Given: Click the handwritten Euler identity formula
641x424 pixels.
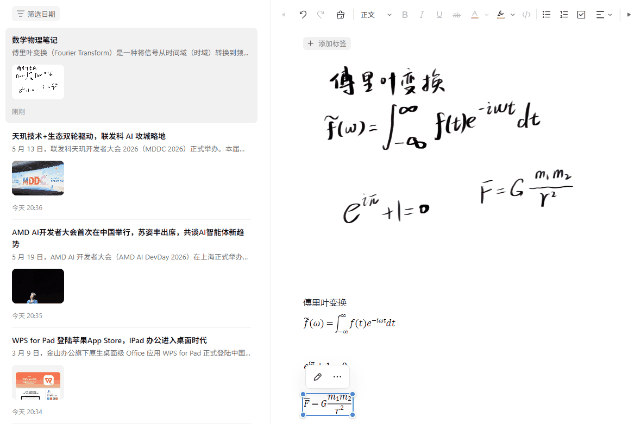Looking at the screenshot, I should (386, 209).
